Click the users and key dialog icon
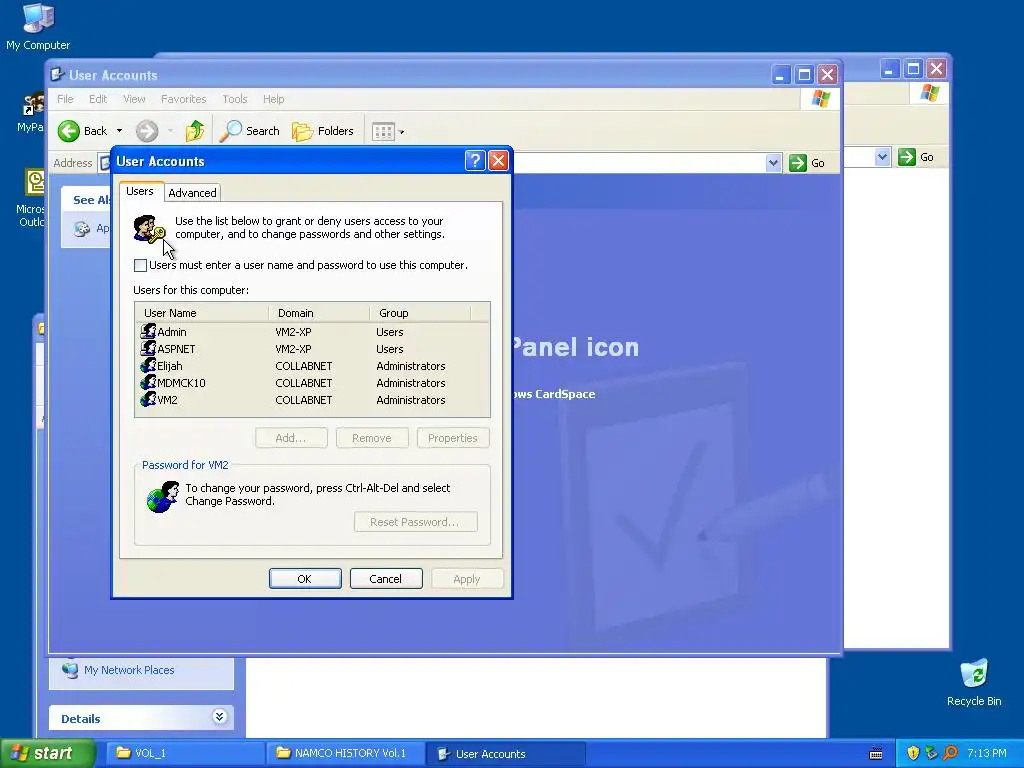1024x768 pixels. 150,229
